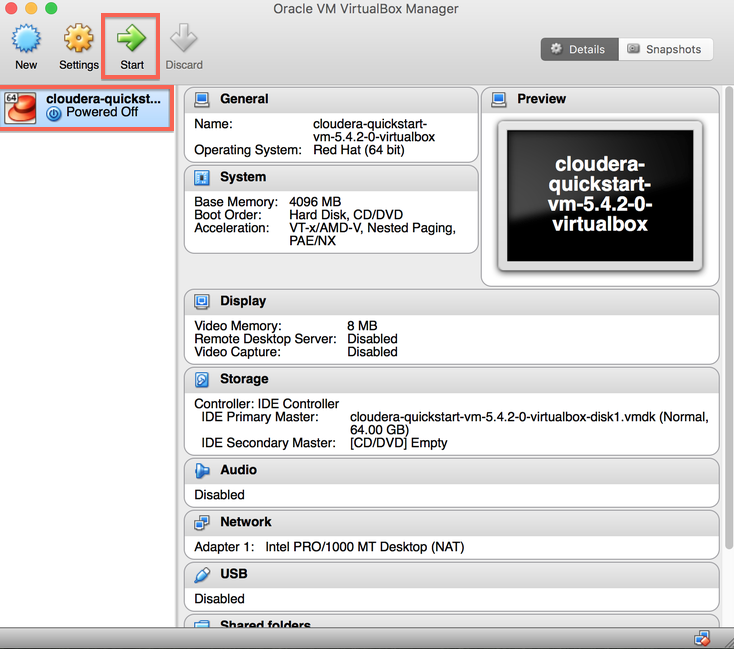Open the Storage section header link
734x649 pixels.
point(244,379)
